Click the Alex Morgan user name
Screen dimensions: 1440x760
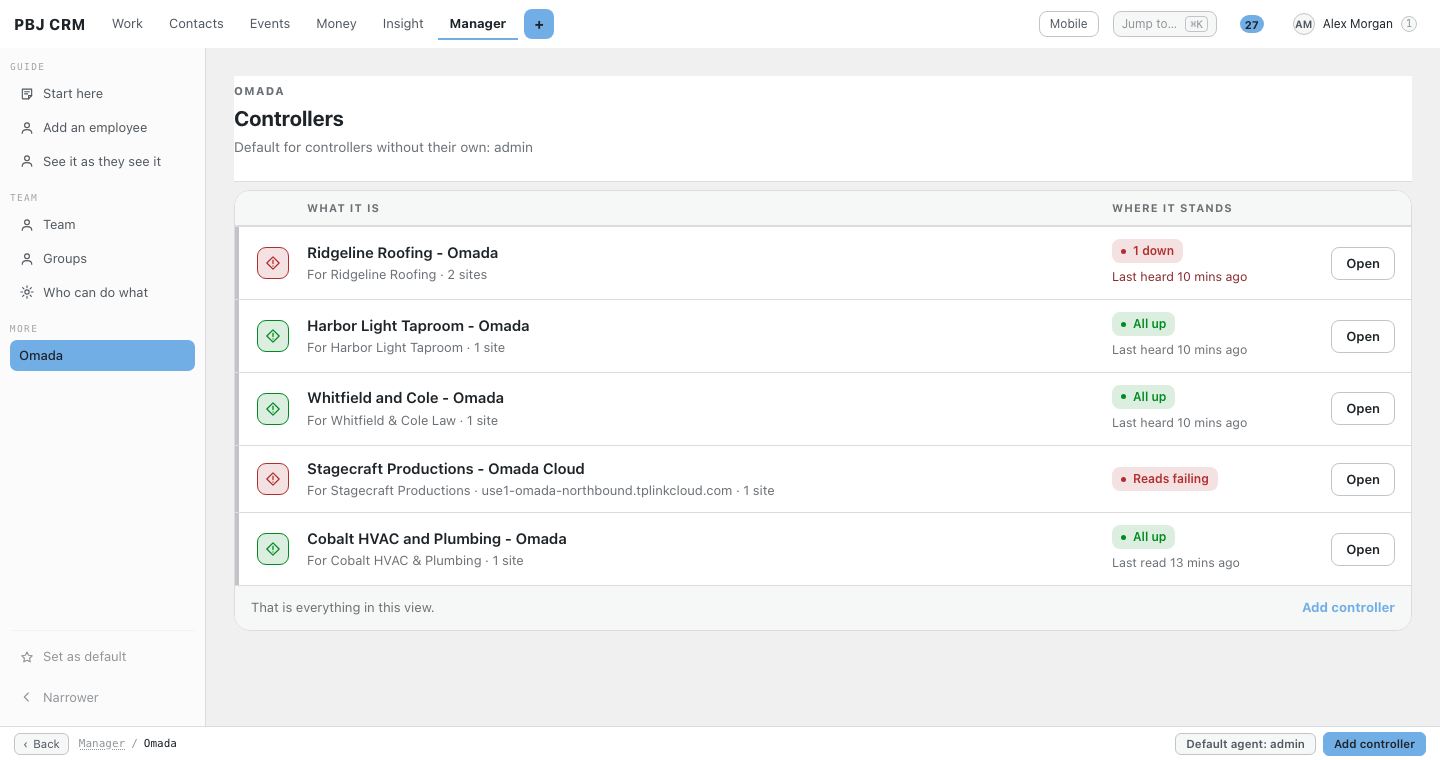click(1358, 24)
